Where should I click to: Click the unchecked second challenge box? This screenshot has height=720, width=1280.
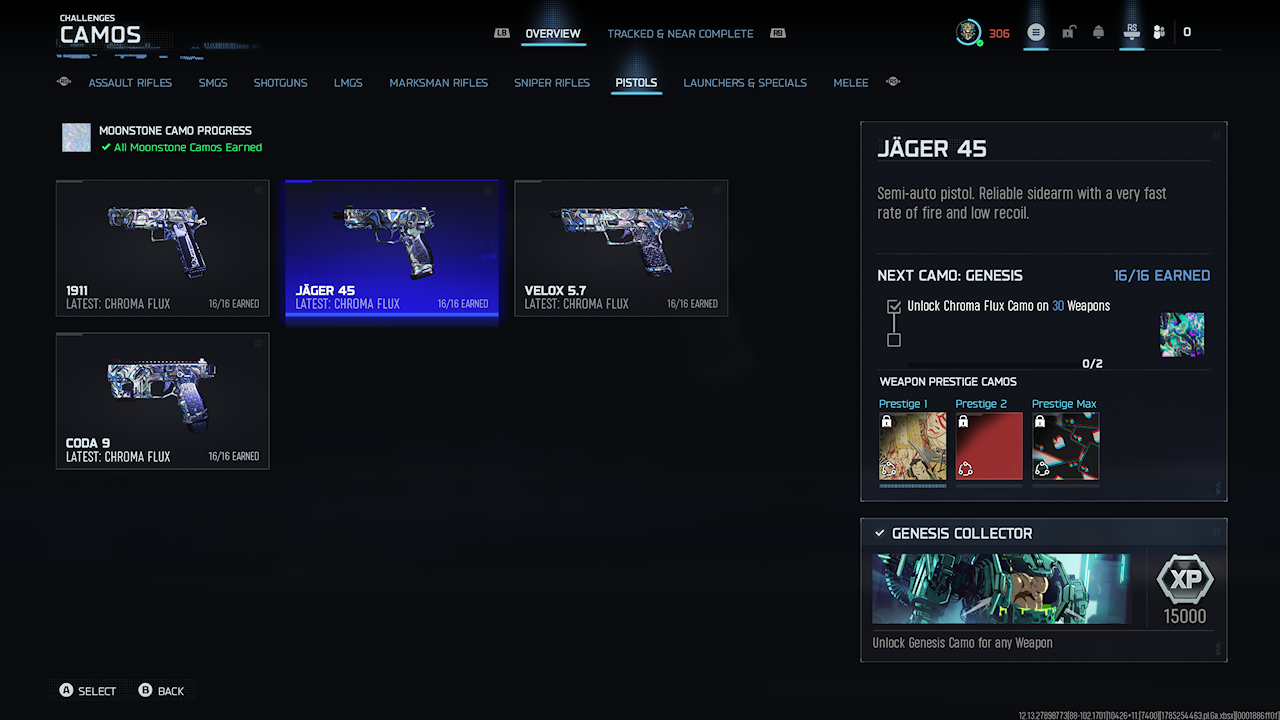[894, 340]
